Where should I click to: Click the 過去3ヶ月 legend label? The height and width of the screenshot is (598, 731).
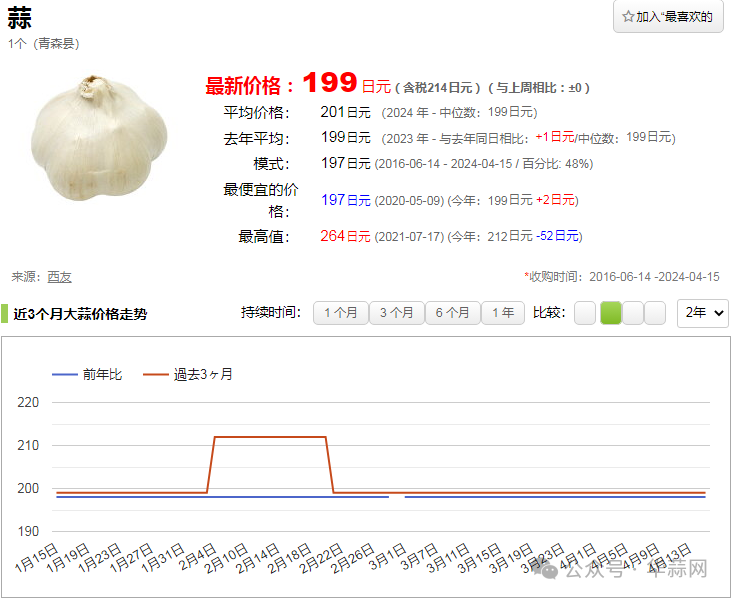pos(203,374)
